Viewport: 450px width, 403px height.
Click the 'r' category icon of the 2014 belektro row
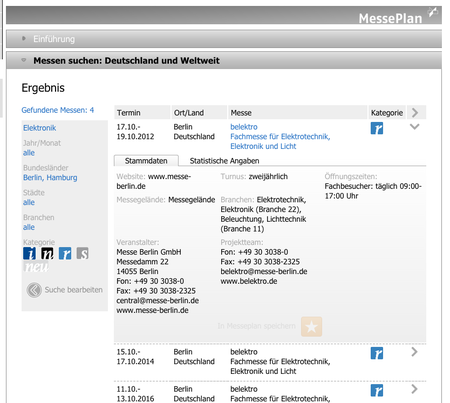[x=377, y=353]
